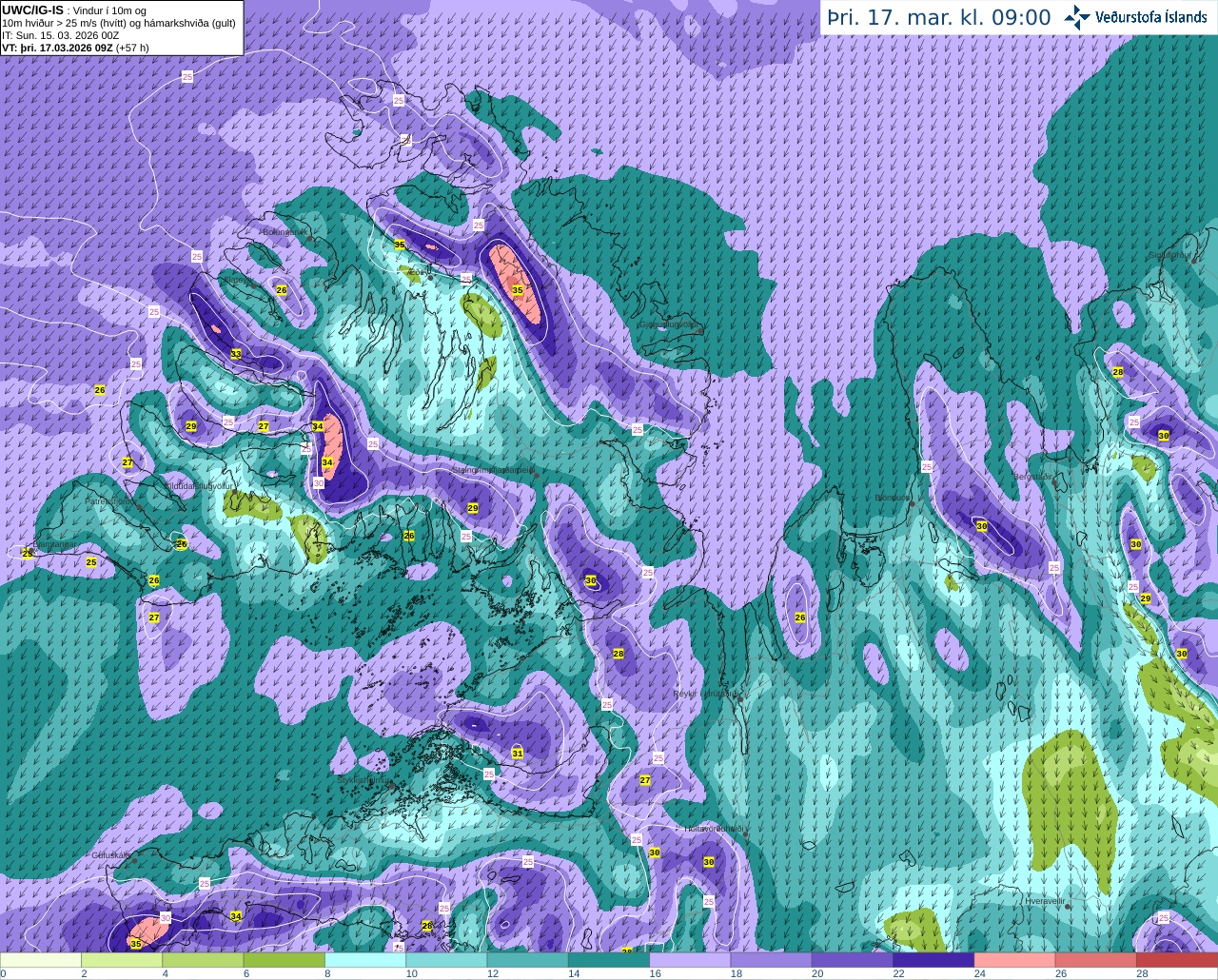Click the UWC/IG-IS model title
Viewport: 1218px width, 980px height.
tap(33, 10)
